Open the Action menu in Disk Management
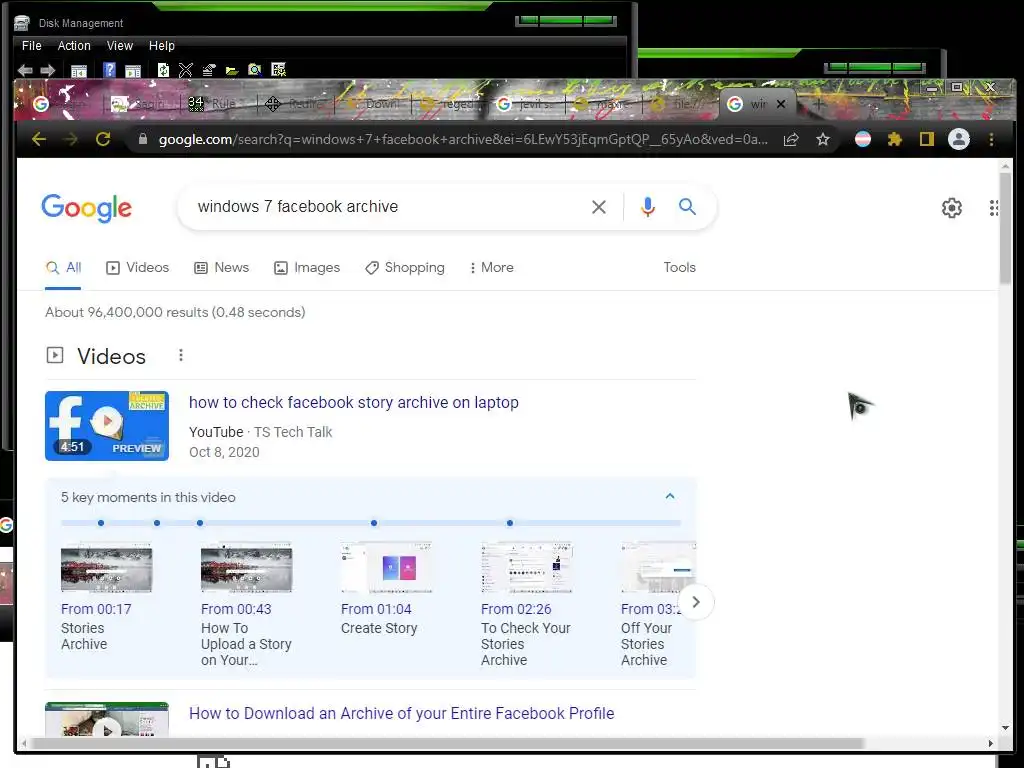Viewport: 1024px width, 768px height. tap(74, 46)
